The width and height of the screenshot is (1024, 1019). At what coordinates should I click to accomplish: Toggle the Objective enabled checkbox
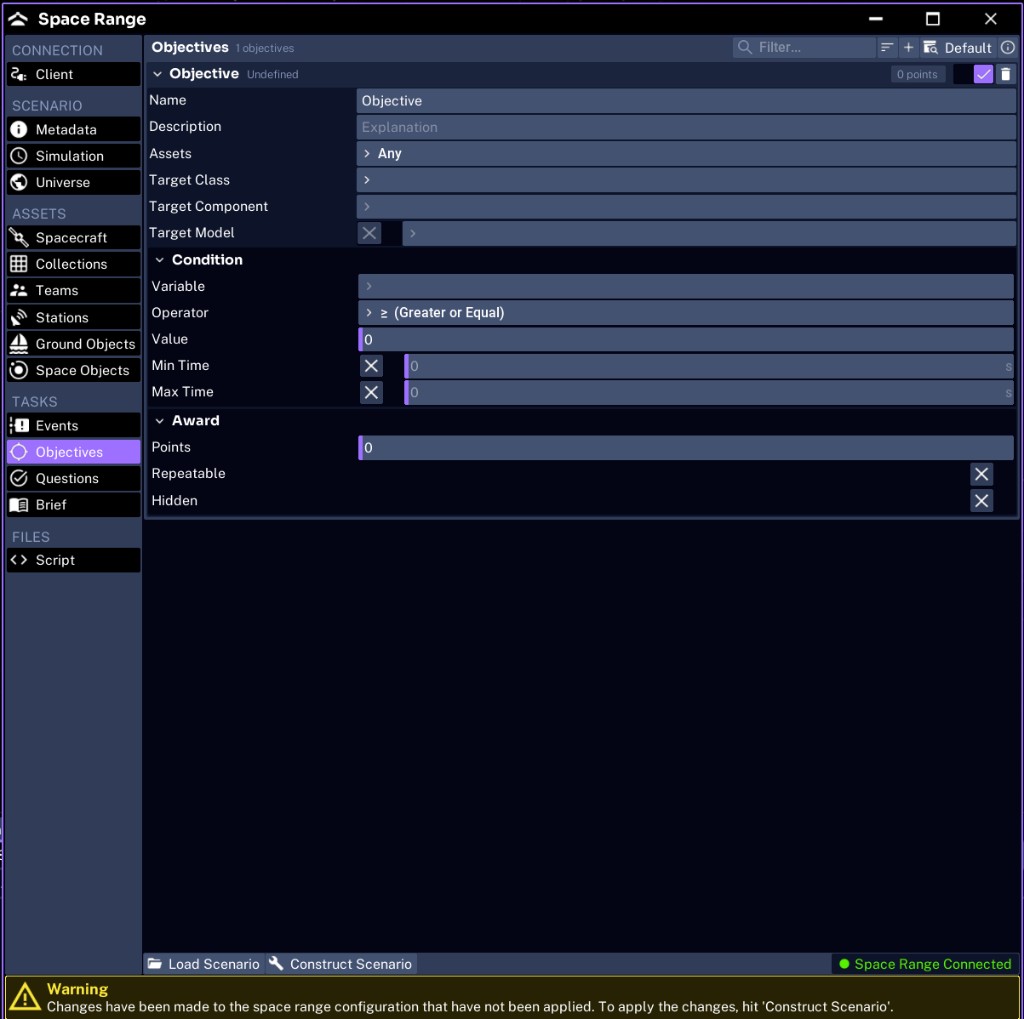pyautogui.click(x=983, y=74)
